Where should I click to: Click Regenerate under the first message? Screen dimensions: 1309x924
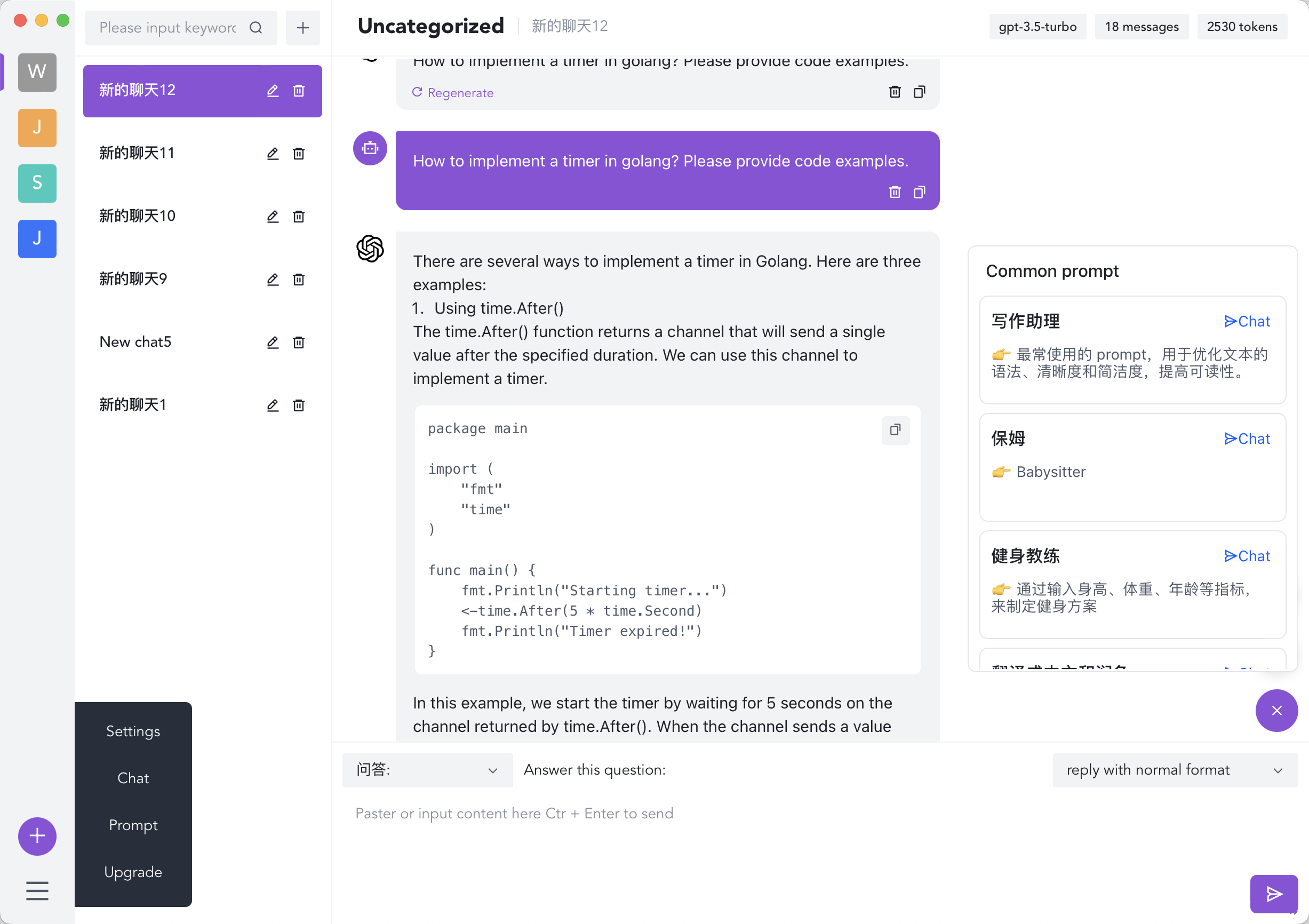point(453,92)
